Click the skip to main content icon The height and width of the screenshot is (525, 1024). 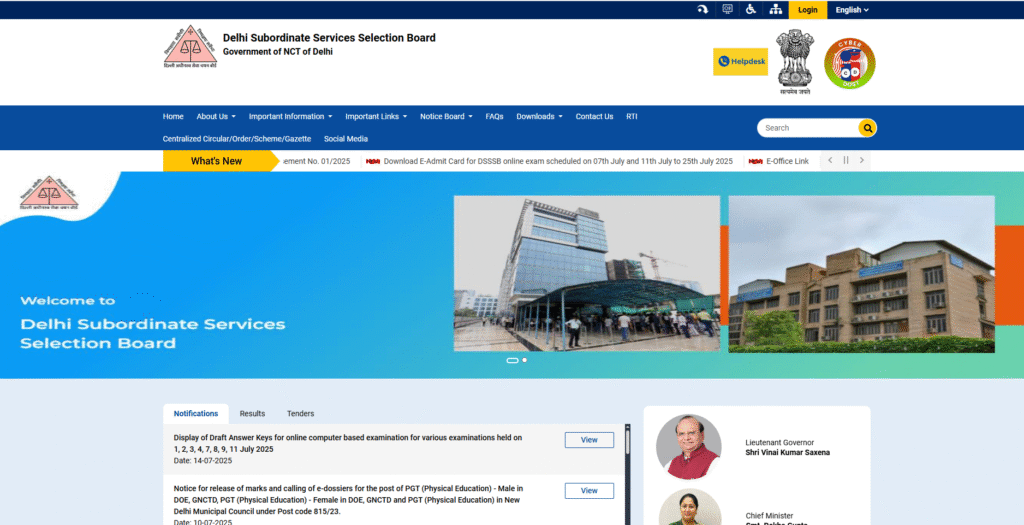click(x=703, y=9)
